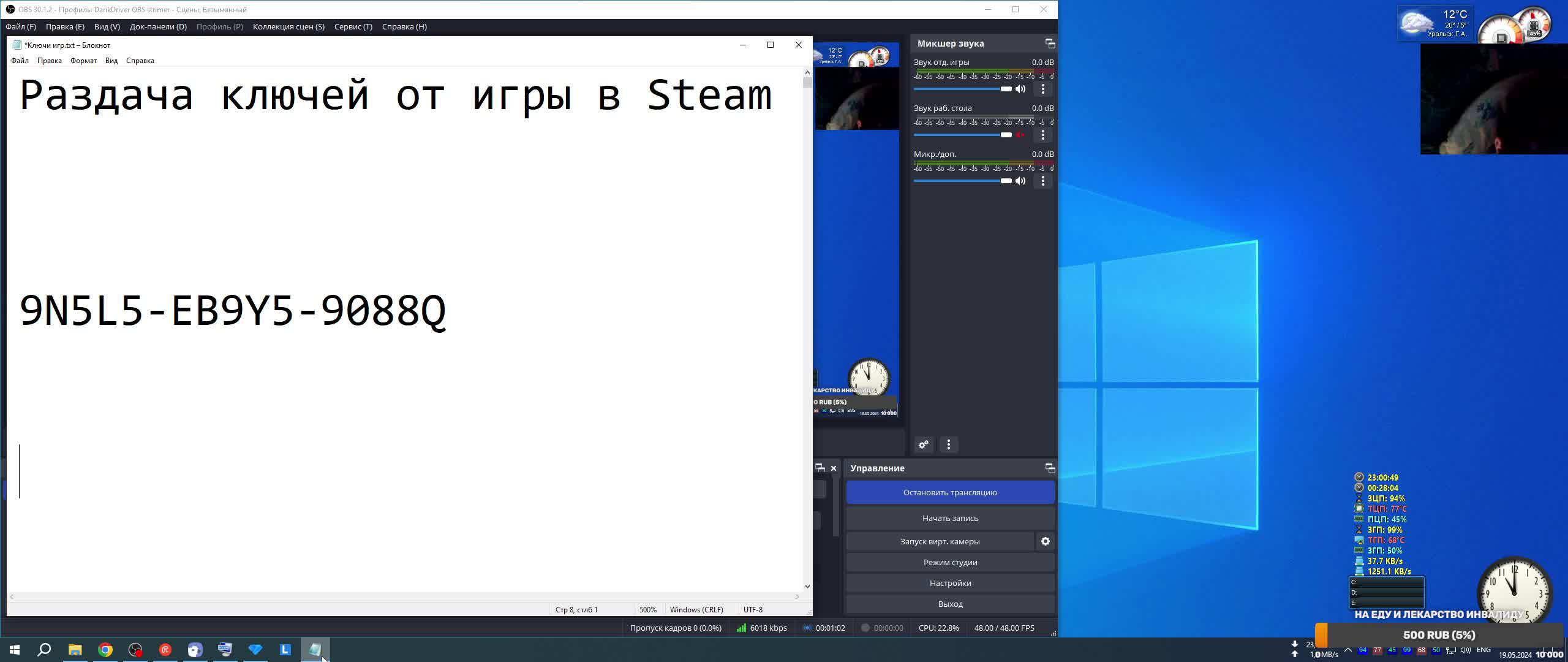Click the Windows search taskbar icon

point(44,650)
